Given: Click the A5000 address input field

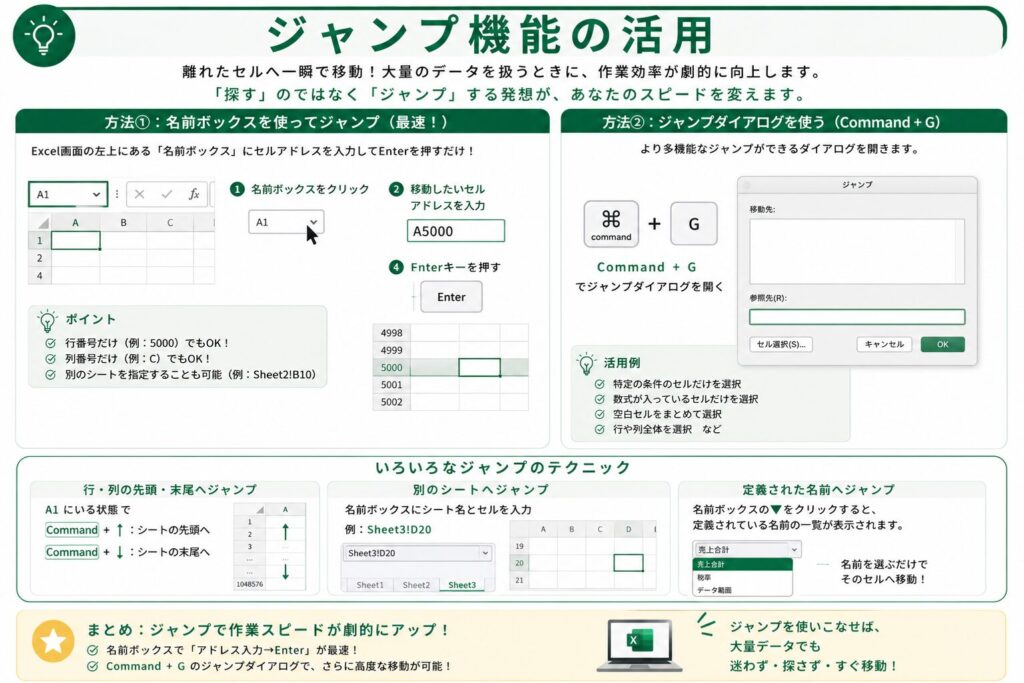Looking at the screenshot, I should (456, 231).
